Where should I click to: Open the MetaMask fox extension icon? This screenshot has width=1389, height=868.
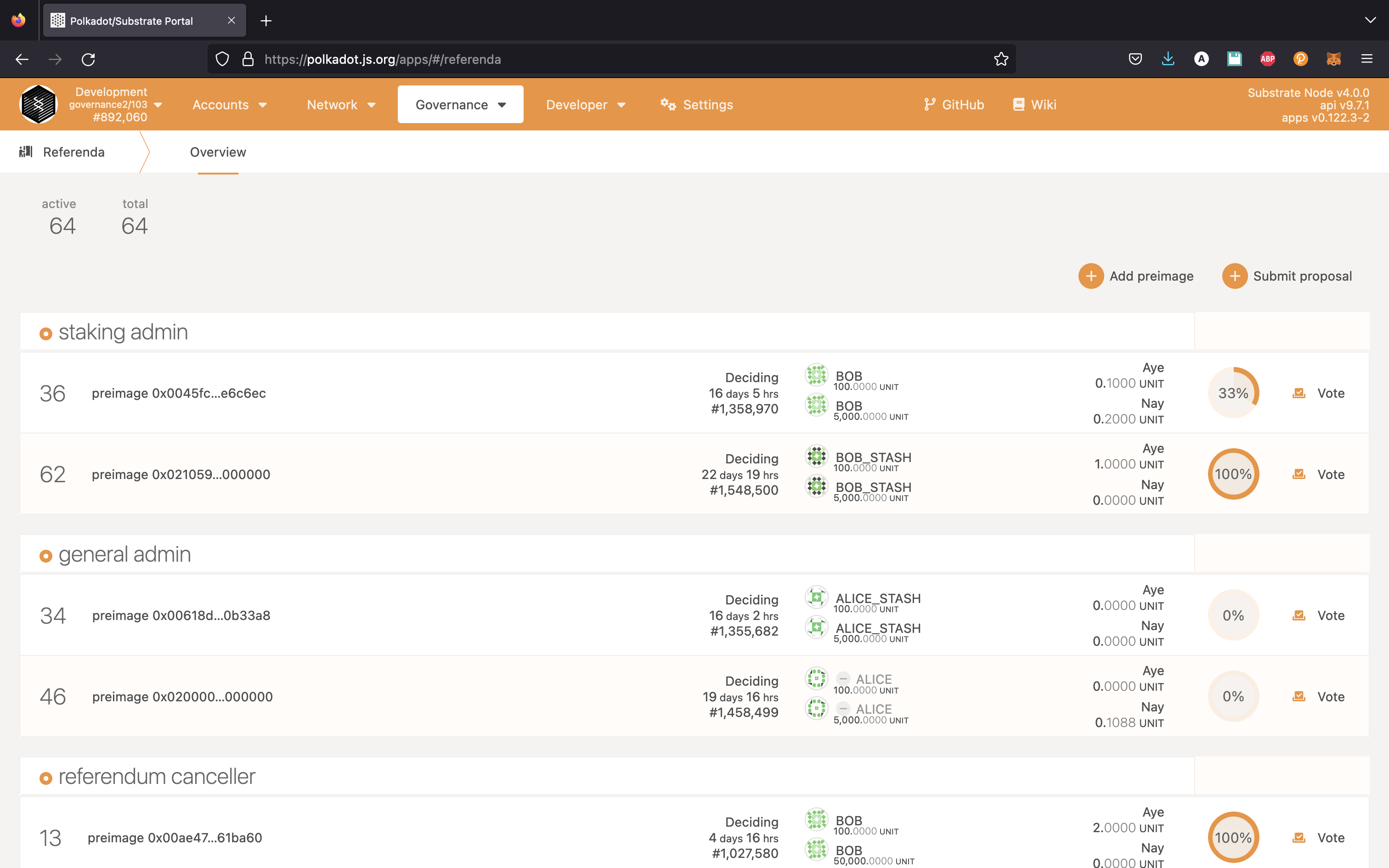click(x=1333, y=59)
